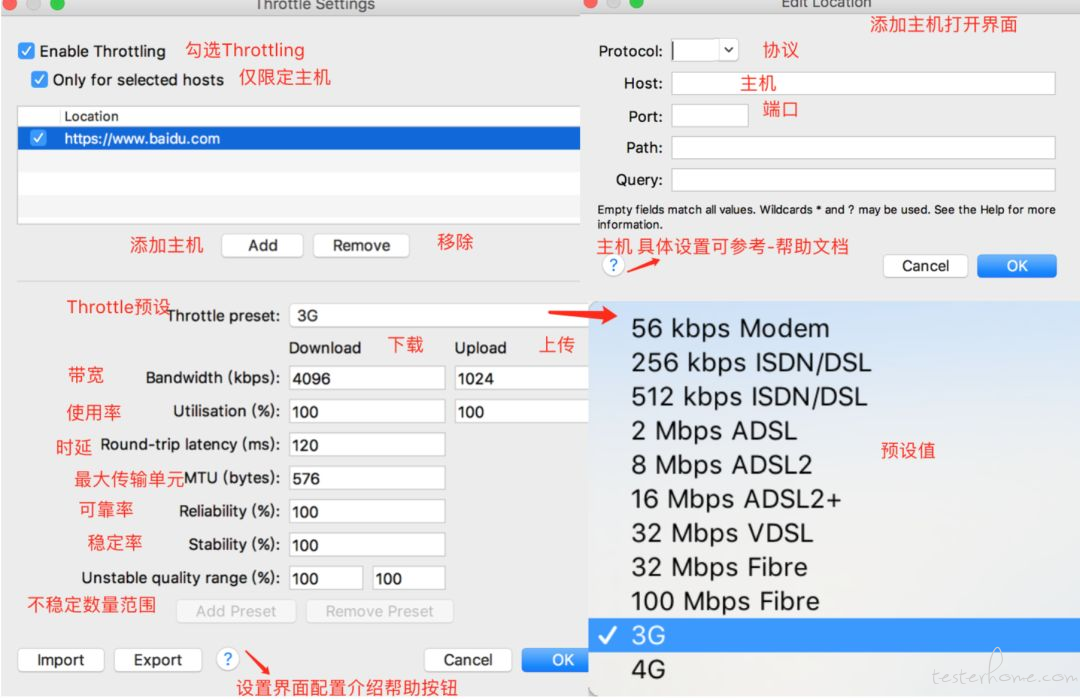Uncheck the https://www.baidu.com location checkbox
This screenshot has width=1080, height=699.
point(38,138)
